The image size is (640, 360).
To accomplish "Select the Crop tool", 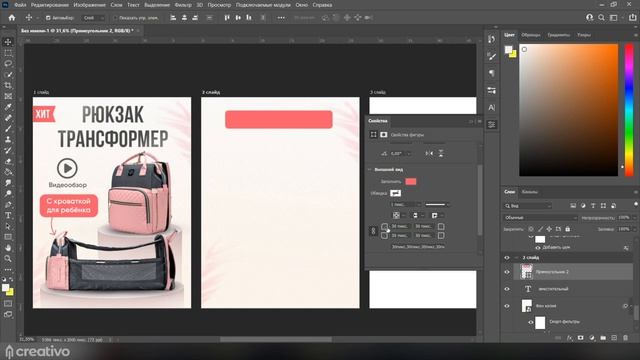I will click(x=8, y=85).
